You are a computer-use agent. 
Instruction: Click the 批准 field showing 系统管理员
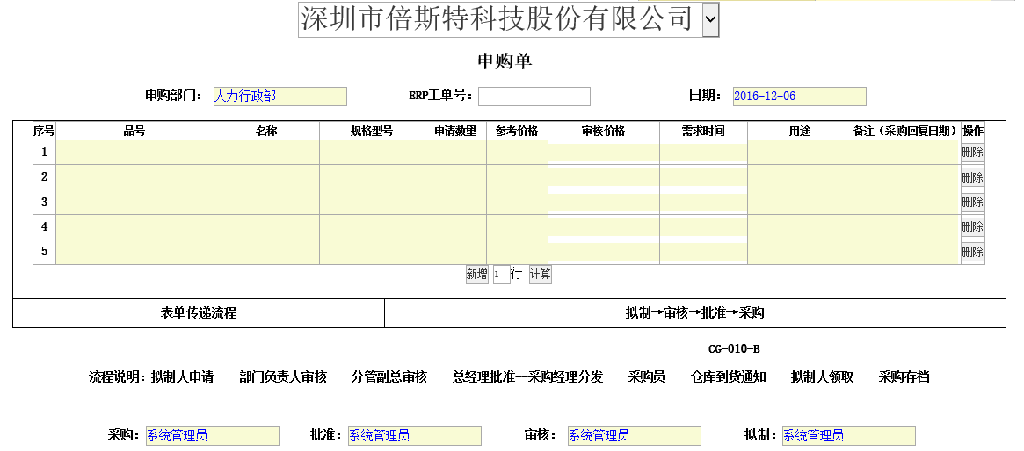tap(415, 435)
